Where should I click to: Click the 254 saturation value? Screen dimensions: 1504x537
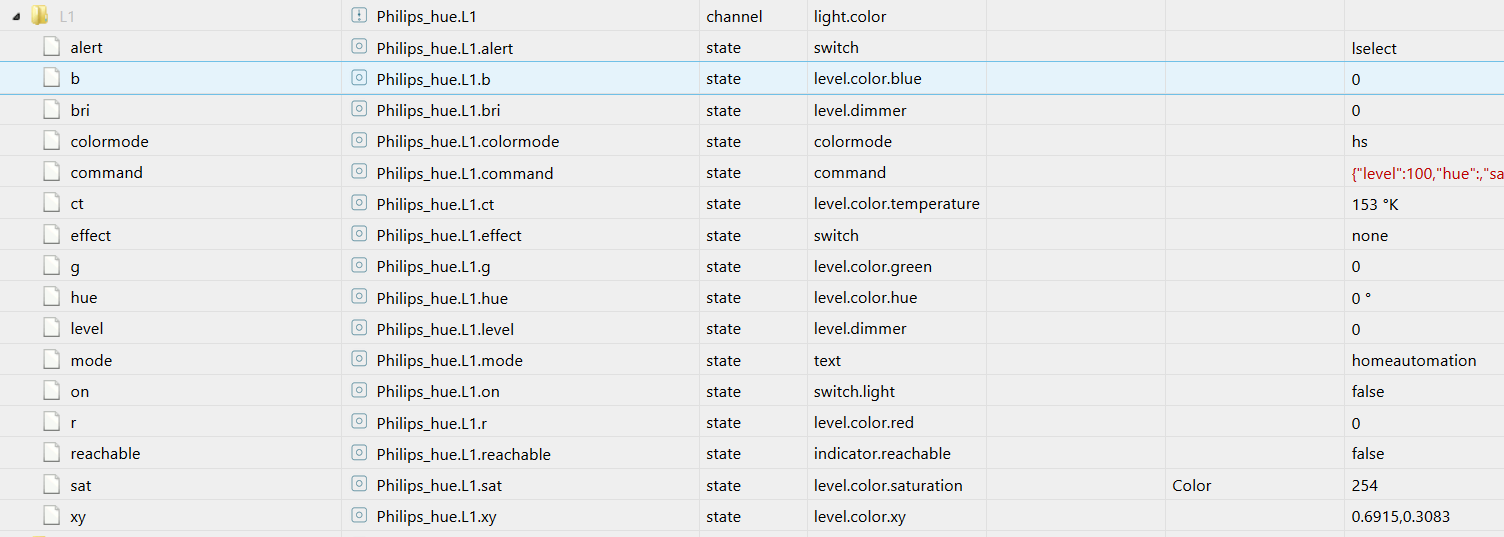[1365, 485]
